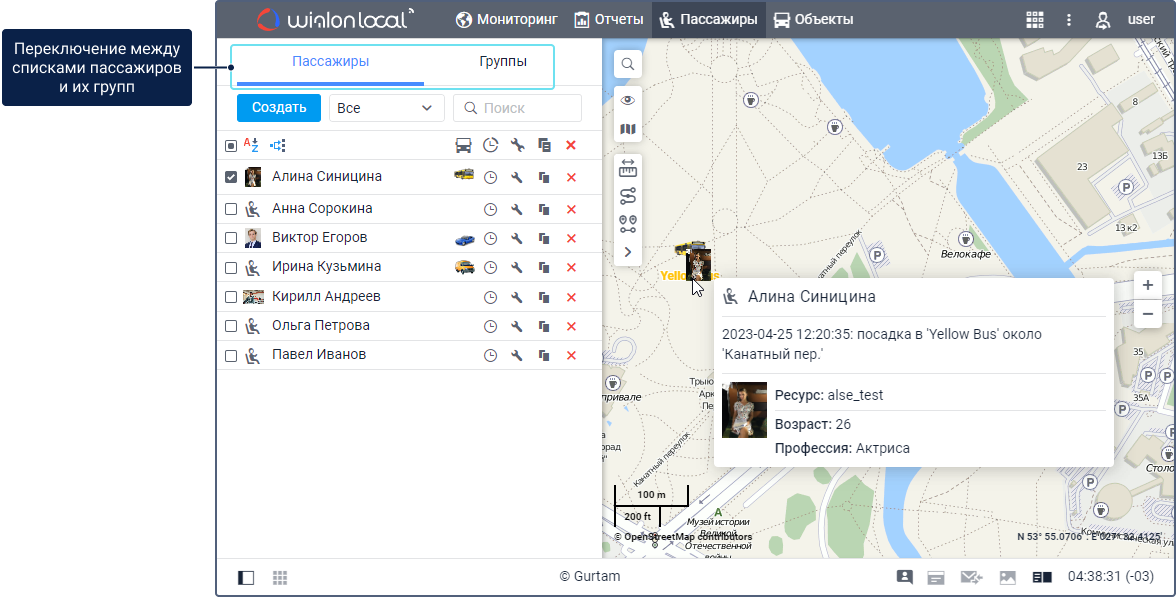Copy passenger Ирина Кузьмина with copy icon
The height and width of the screenshot is (597, 1176).
[x=544, y=268]
